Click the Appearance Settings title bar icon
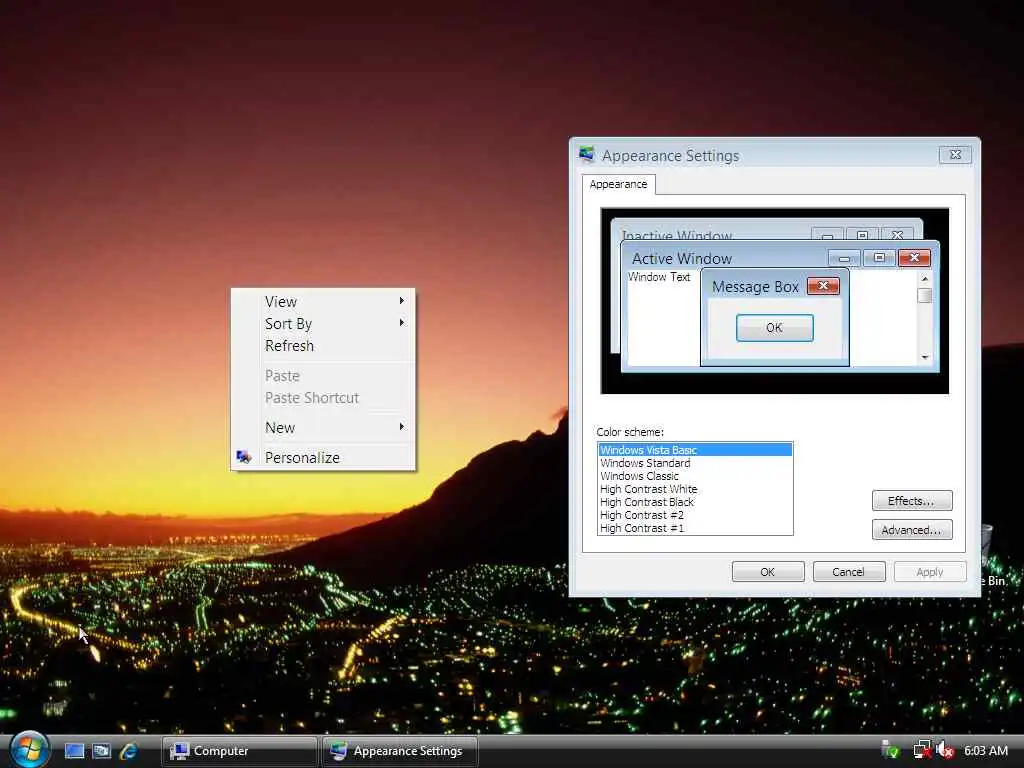This screenshot has width=1024, height=768. pos(586,154)
